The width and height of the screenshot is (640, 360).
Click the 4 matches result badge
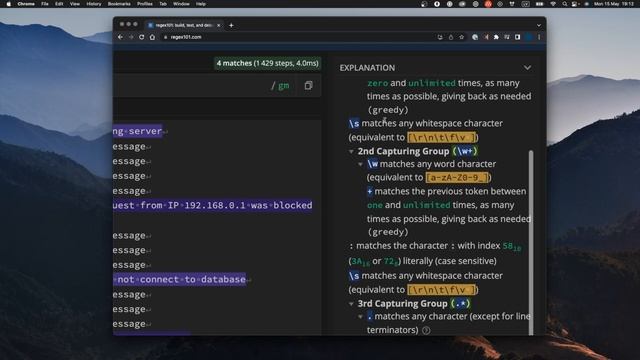click(267, 63)
